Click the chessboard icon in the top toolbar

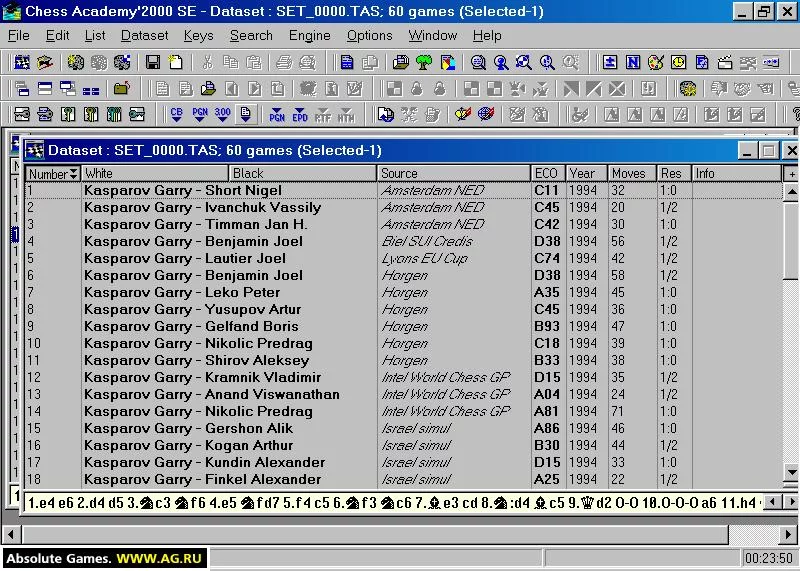pos(21,62)
